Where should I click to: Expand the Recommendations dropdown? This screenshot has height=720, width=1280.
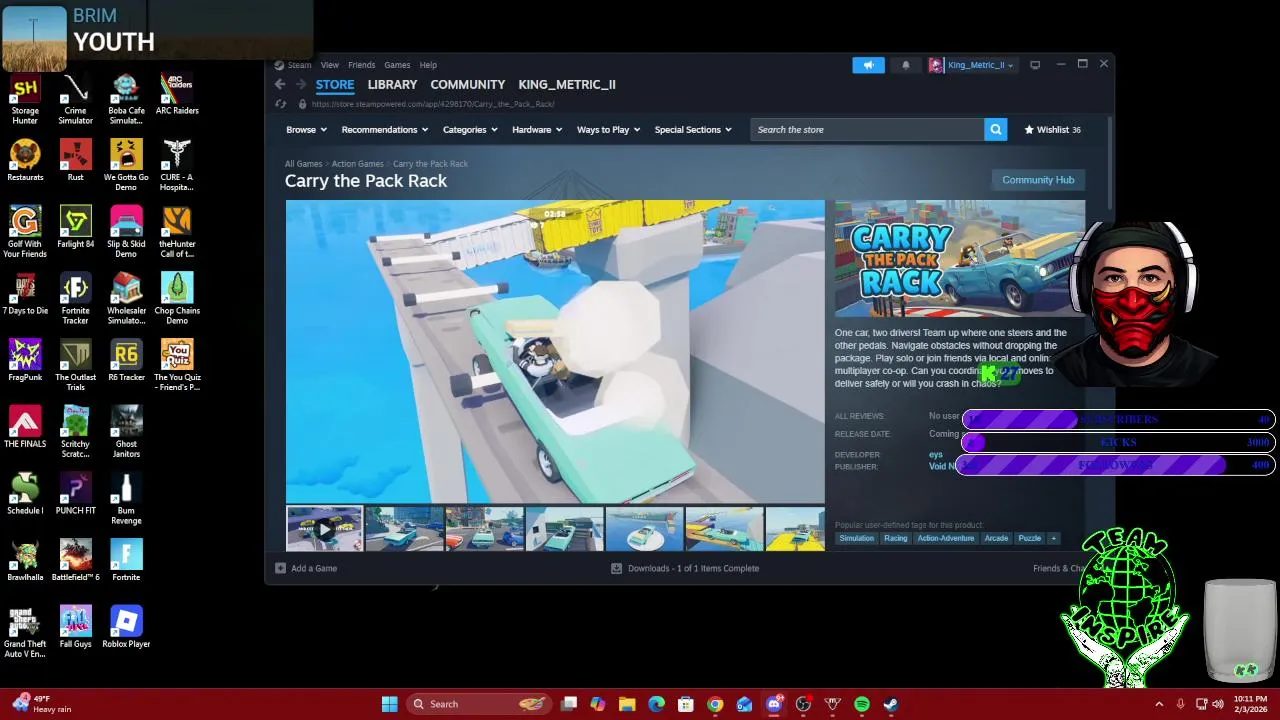point(385,129)
